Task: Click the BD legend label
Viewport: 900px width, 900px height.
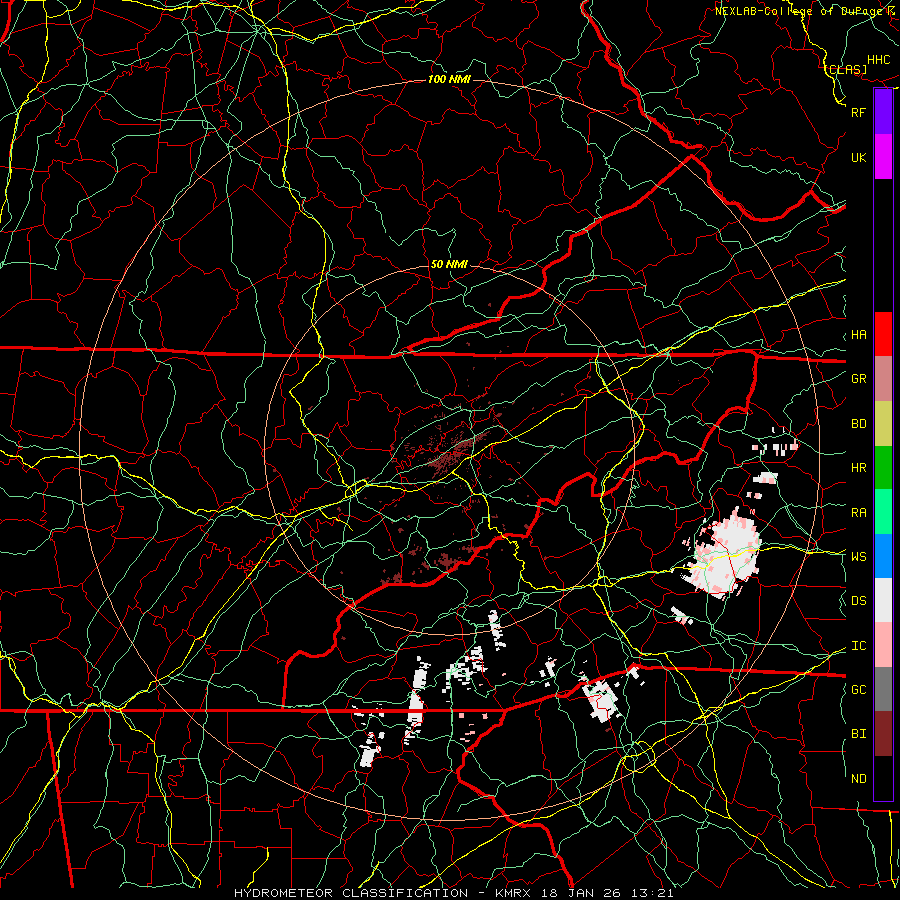Action: [x=858, y=424]
